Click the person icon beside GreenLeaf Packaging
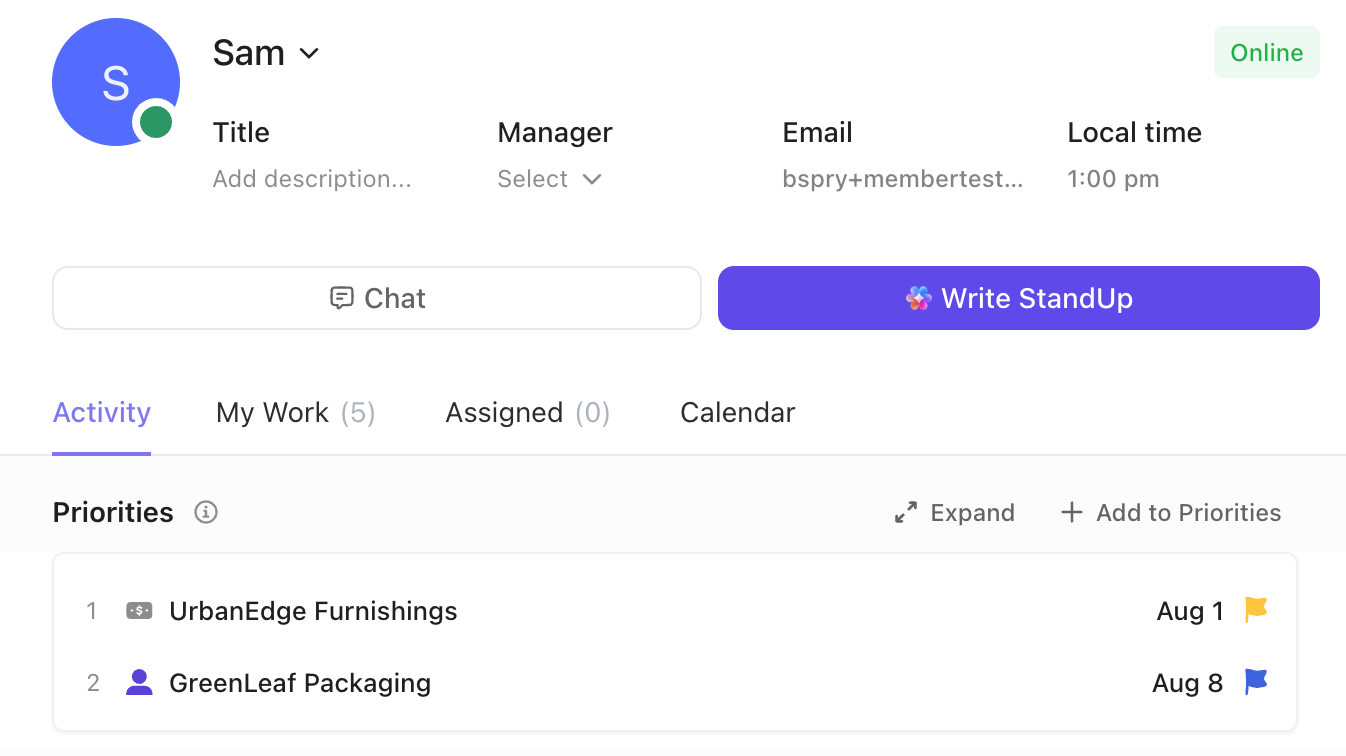This screenshot has height=756, width=1346. click(139, 682)
